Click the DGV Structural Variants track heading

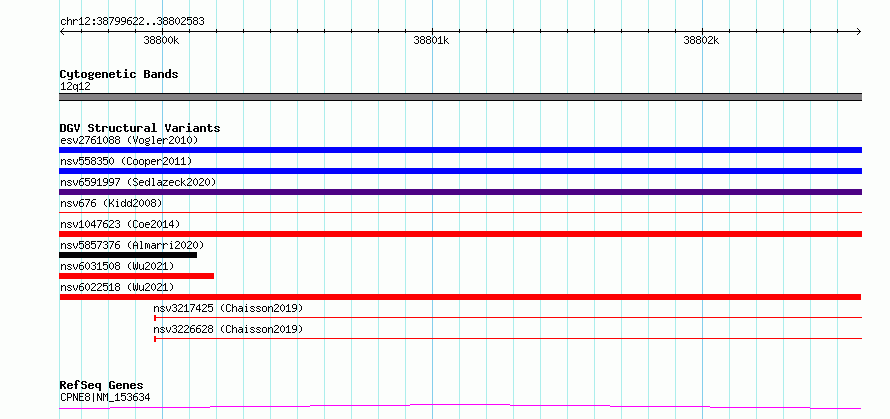tap(140, 128)
